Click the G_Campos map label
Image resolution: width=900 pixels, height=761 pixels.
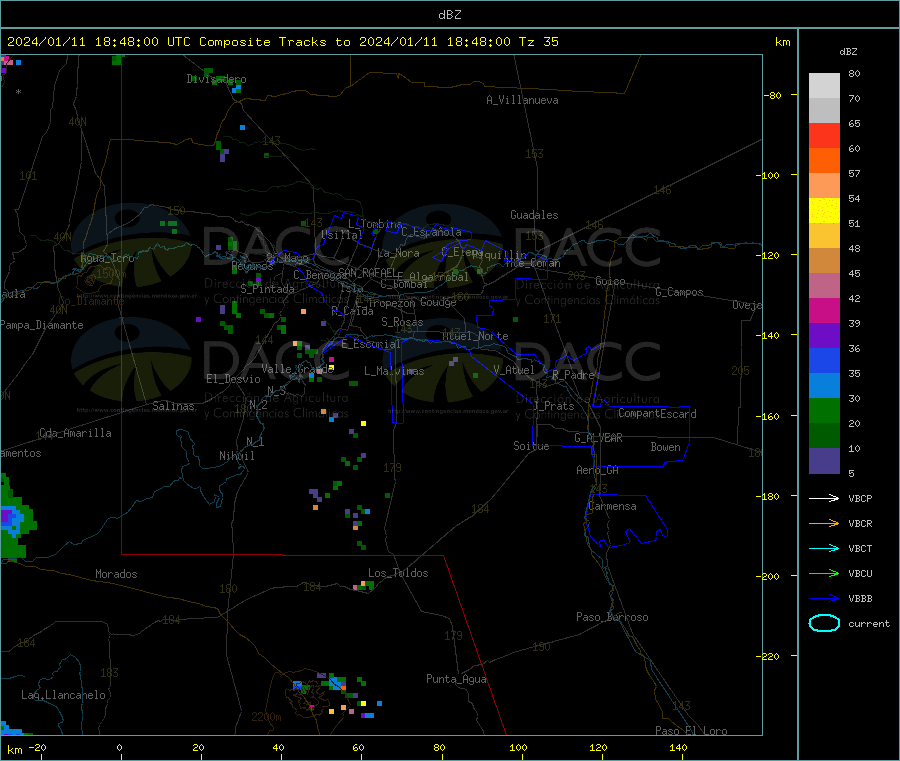tap(679, 292)
